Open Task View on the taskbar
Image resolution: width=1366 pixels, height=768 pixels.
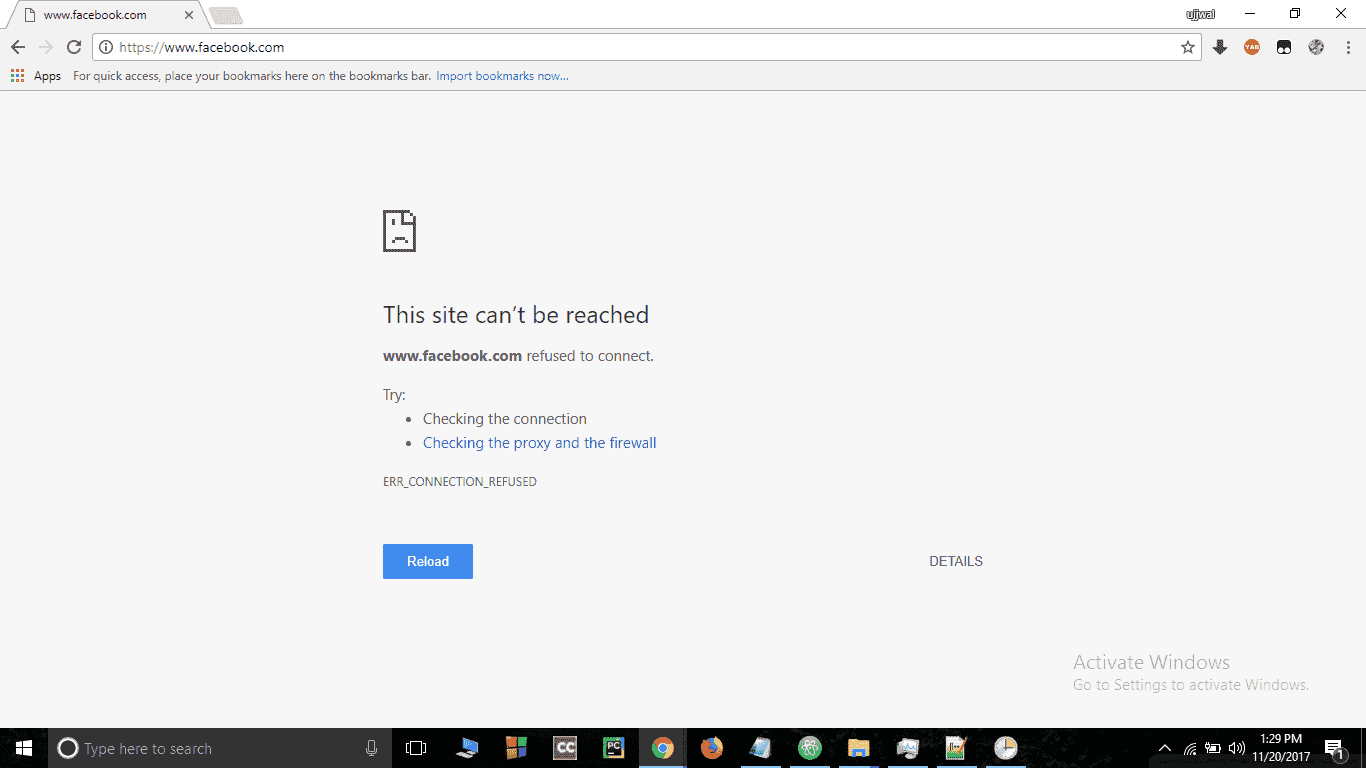click(416, 748)
